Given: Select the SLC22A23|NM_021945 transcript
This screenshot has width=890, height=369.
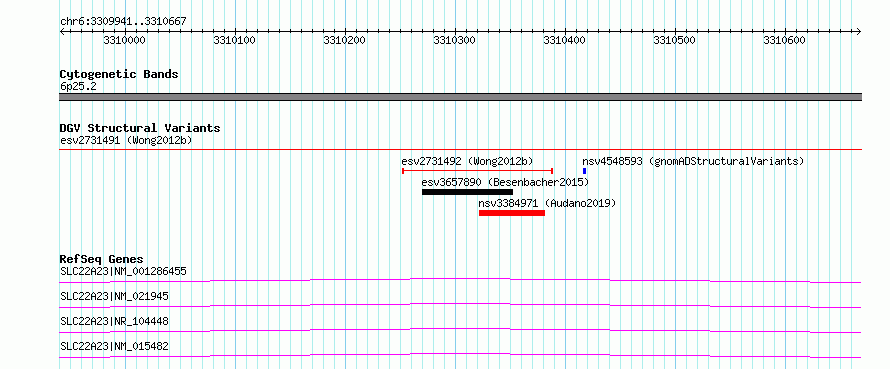Looking at the screenshot, I should point(460,305).
